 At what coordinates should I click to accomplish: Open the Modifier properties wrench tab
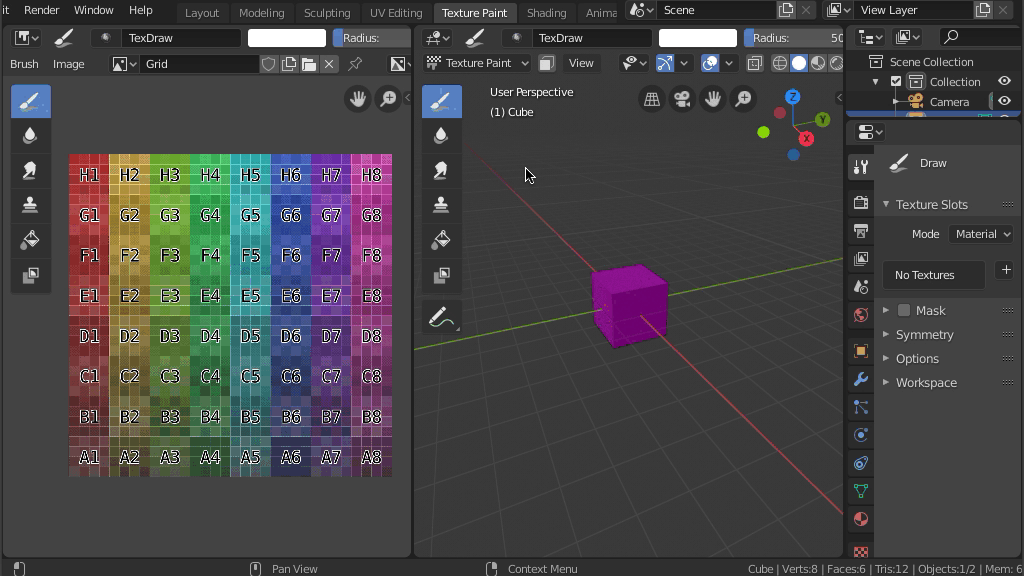pos(861,380)
